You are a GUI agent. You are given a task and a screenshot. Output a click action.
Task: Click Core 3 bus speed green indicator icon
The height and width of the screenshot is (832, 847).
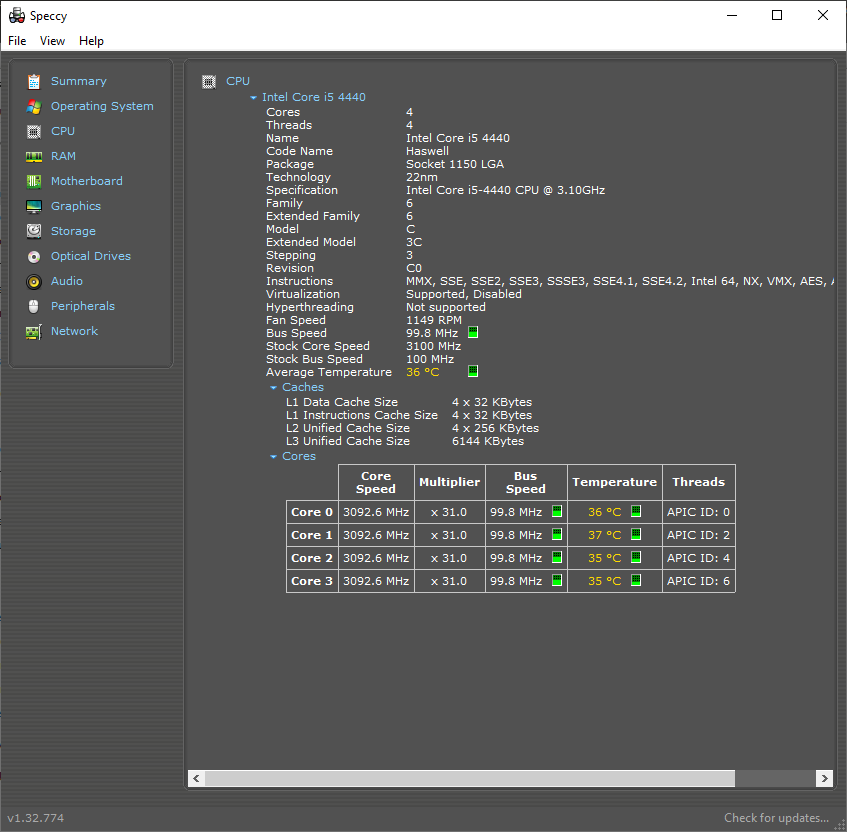(557, 580)
